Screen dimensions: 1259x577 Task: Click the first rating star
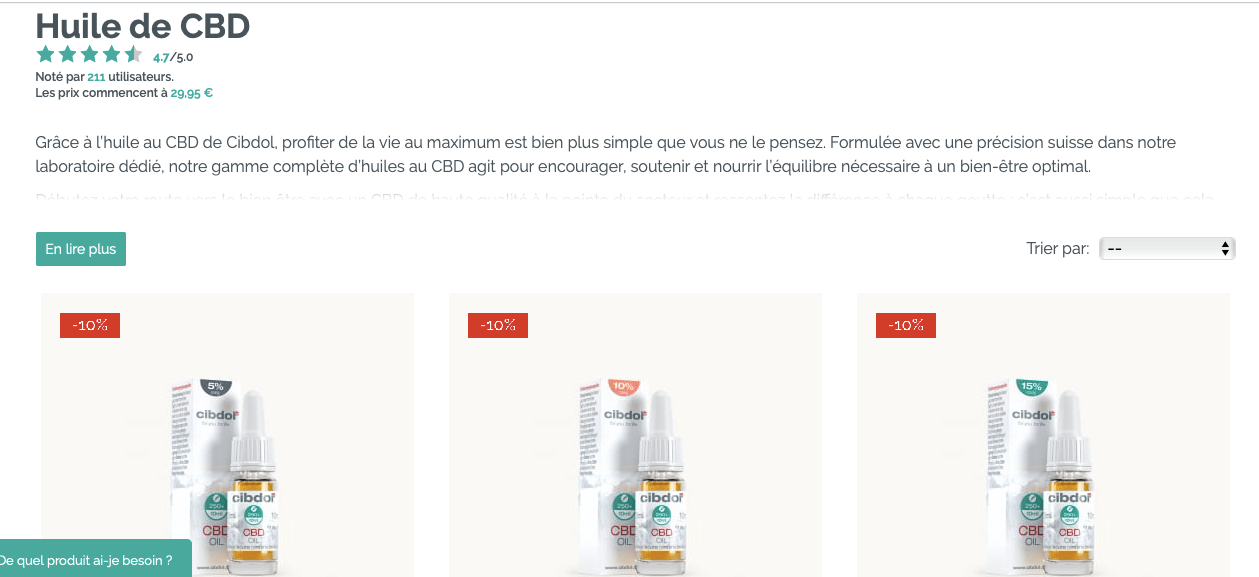point(45,55)
